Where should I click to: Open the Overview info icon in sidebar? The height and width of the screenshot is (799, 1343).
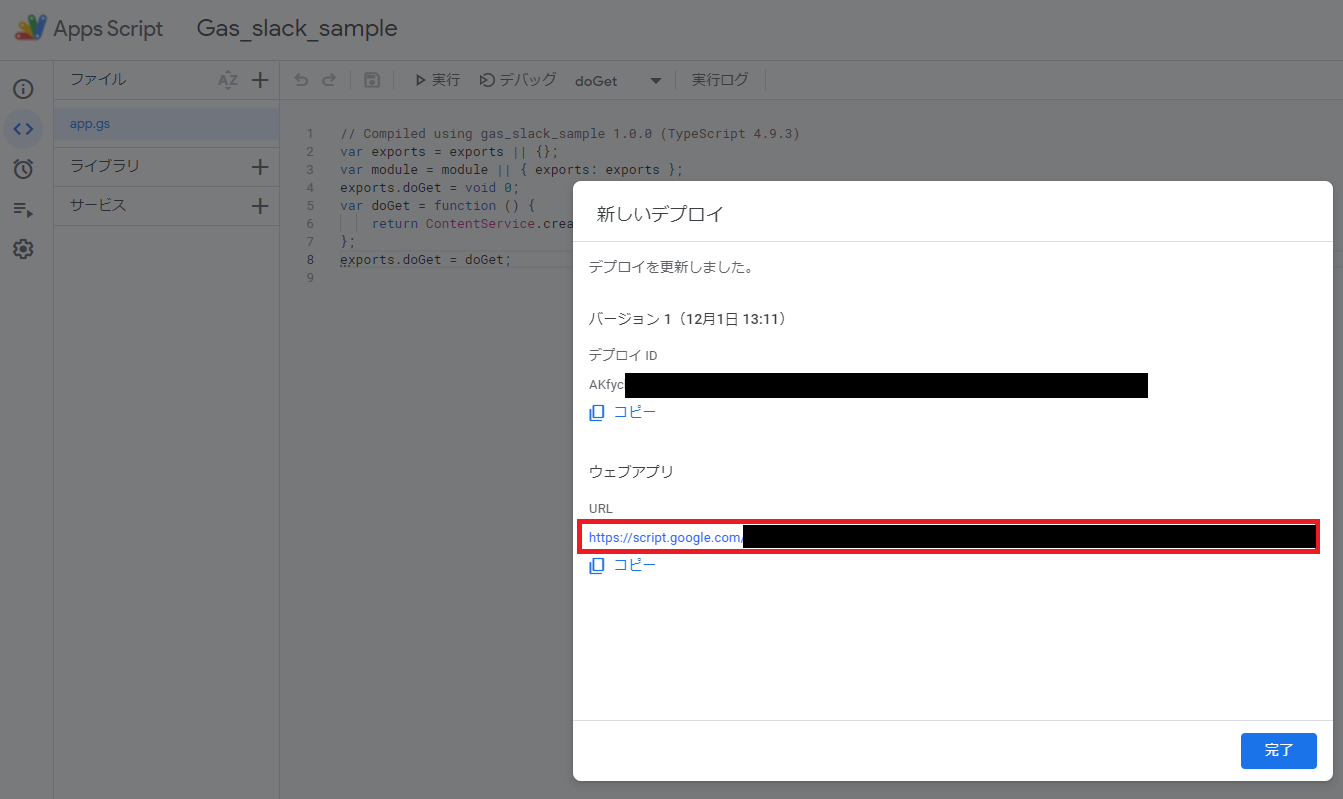[23, 89]
